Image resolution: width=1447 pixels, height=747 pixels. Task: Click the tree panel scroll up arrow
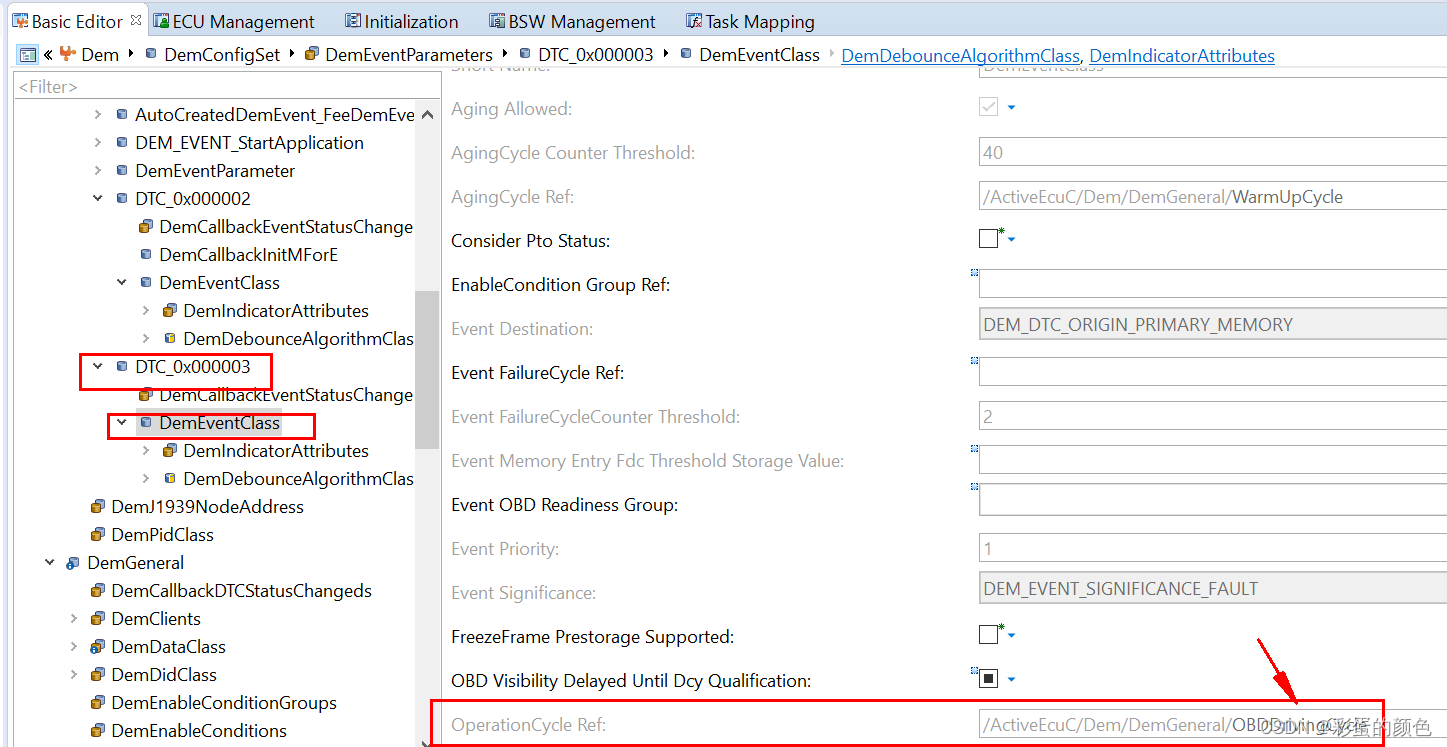point(427,115)
